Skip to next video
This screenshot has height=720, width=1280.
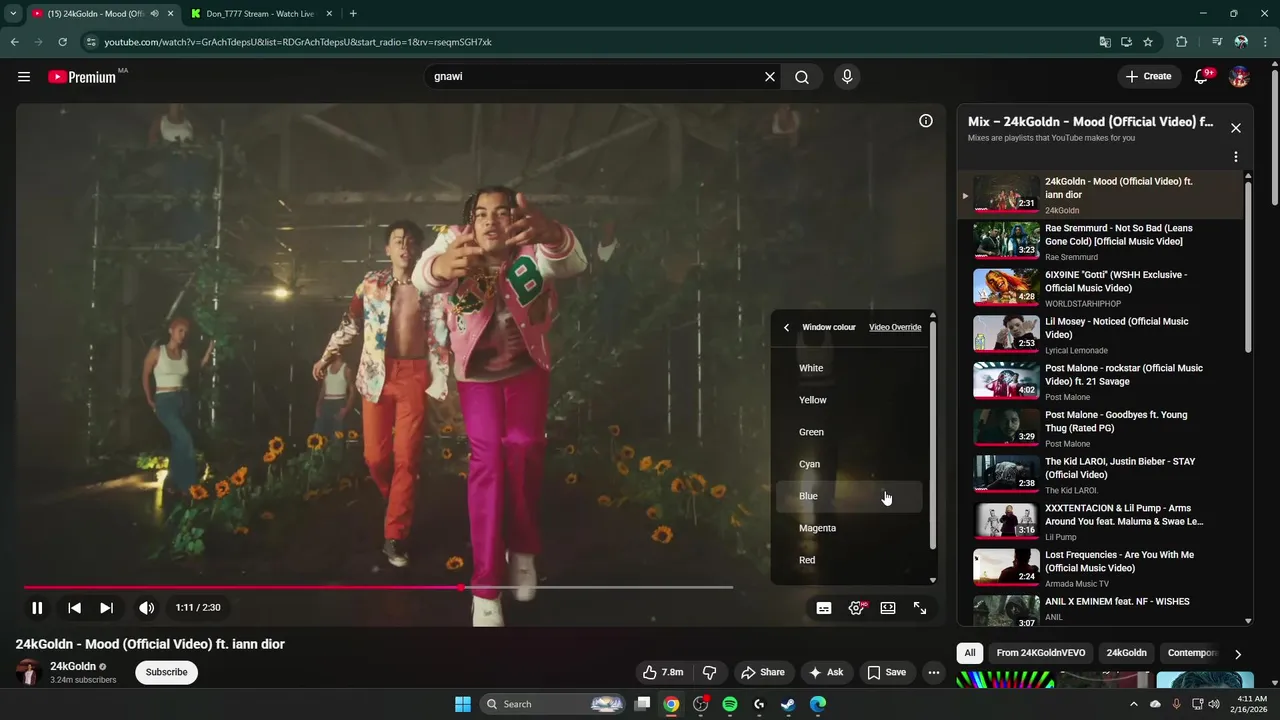[x=106, y=608]
